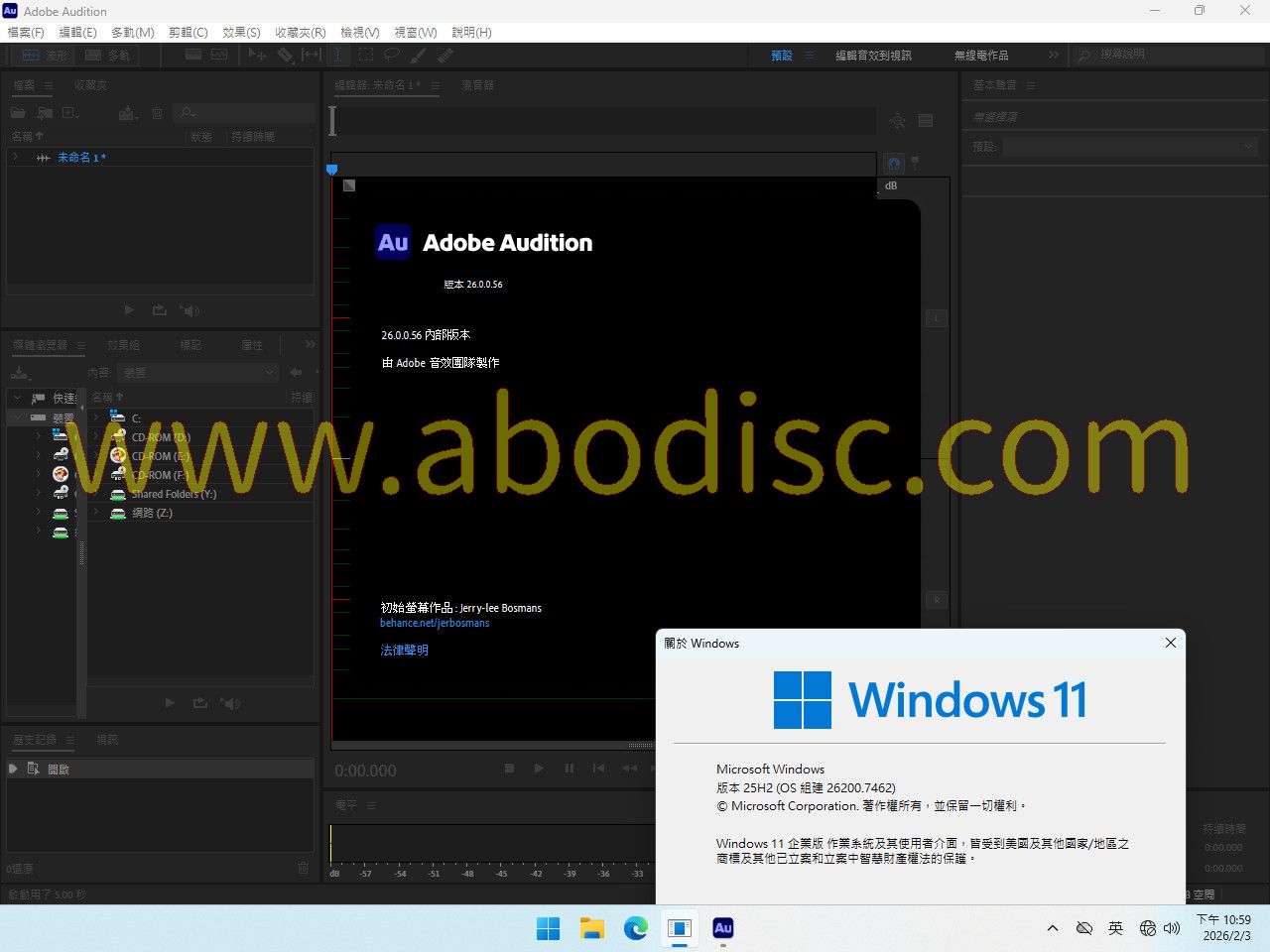Image resolution: width=1270 pixels, height=952 pixels.
Task: Choose the Marquee Selection tool
Action: coord(366,56)
